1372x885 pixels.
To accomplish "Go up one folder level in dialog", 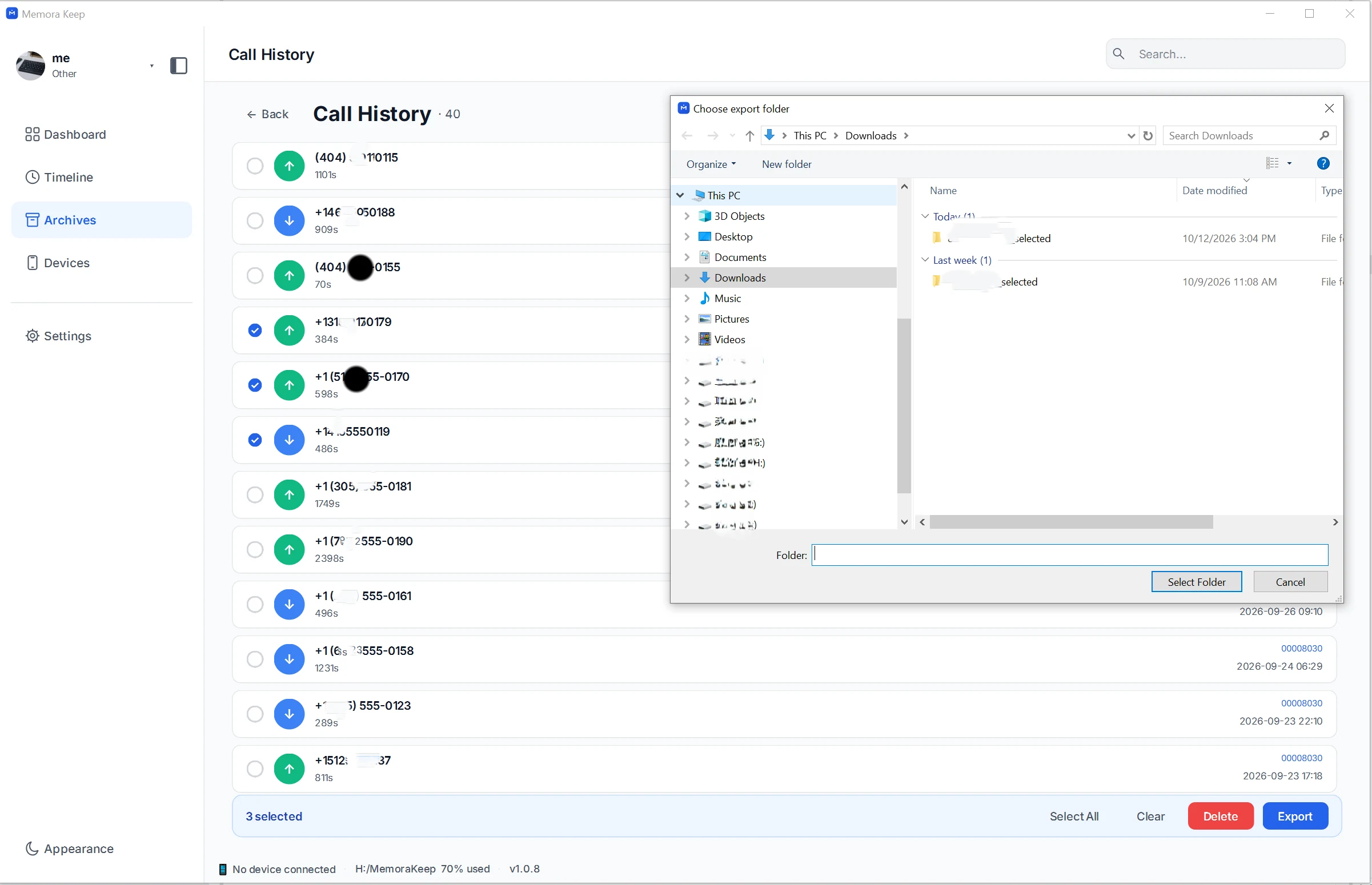I will coord(749,136).
